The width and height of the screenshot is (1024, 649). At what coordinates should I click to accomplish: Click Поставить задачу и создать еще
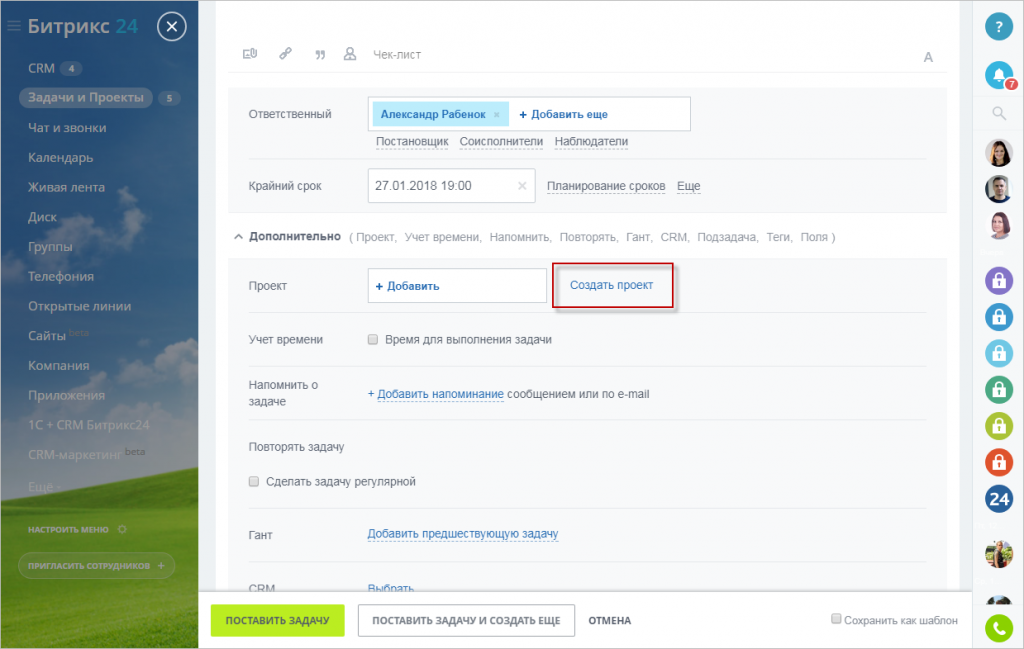tap(466, 620)
